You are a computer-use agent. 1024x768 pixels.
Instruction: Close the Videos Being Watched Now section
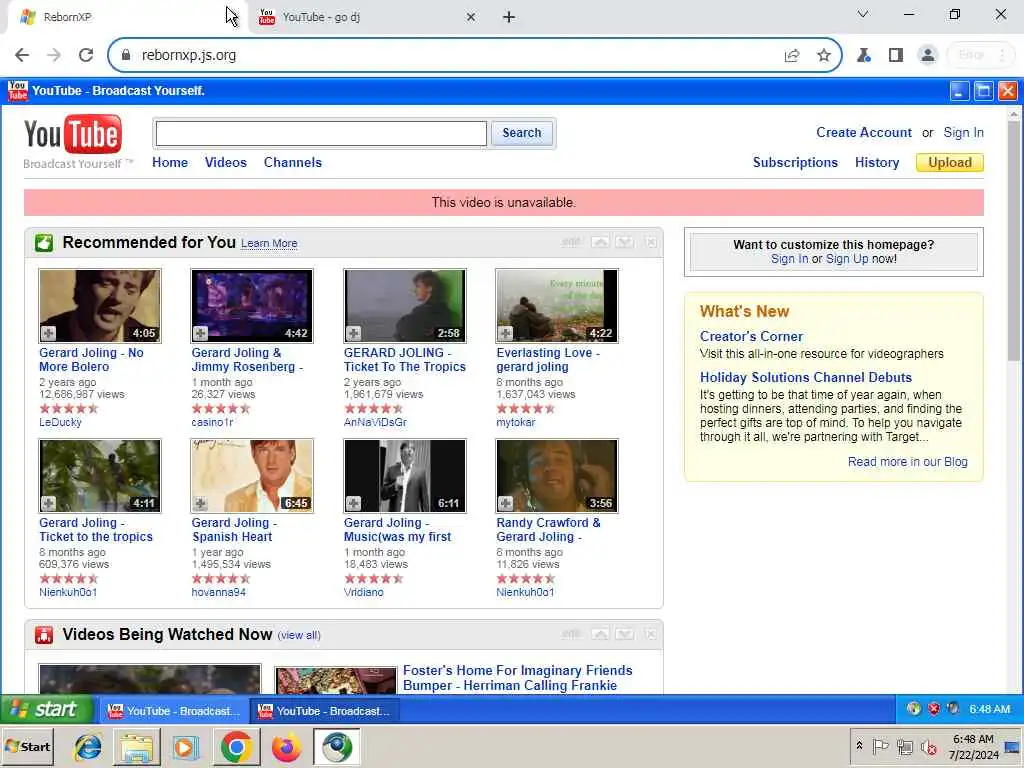coord(650,634)
